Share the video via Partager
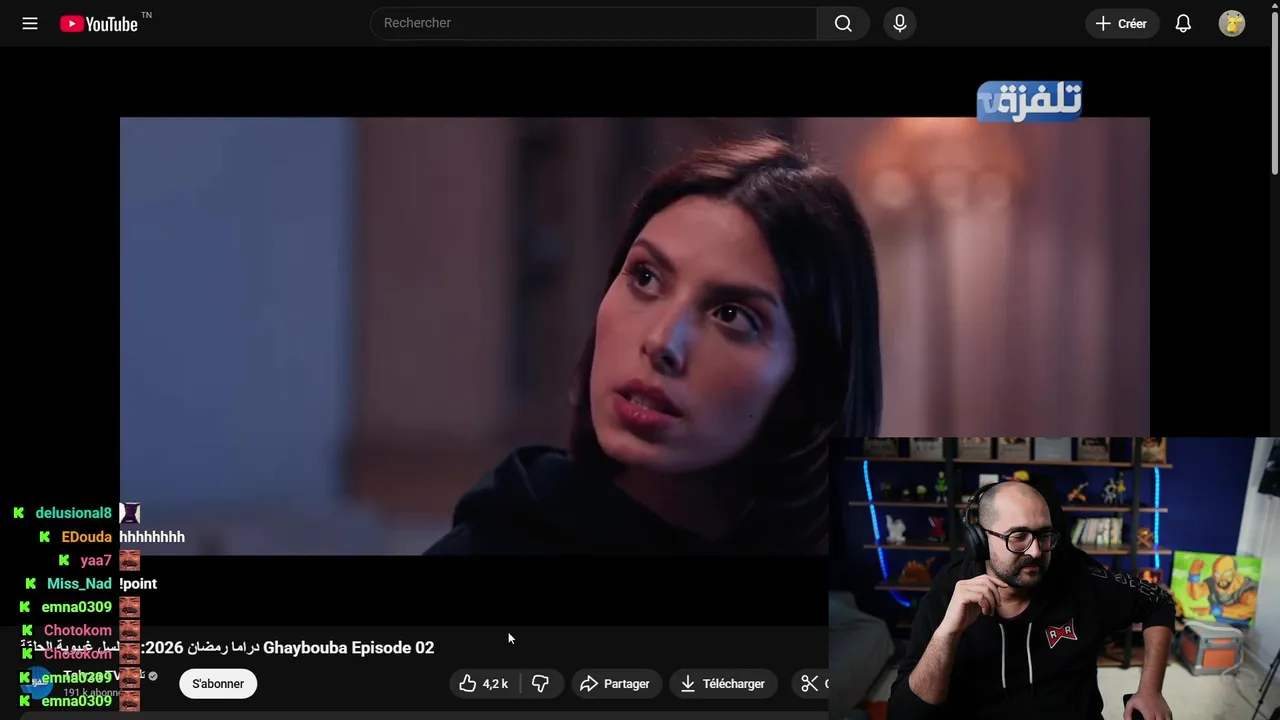This screenshot has width=1280, height=720. click(x=616, y=684)
